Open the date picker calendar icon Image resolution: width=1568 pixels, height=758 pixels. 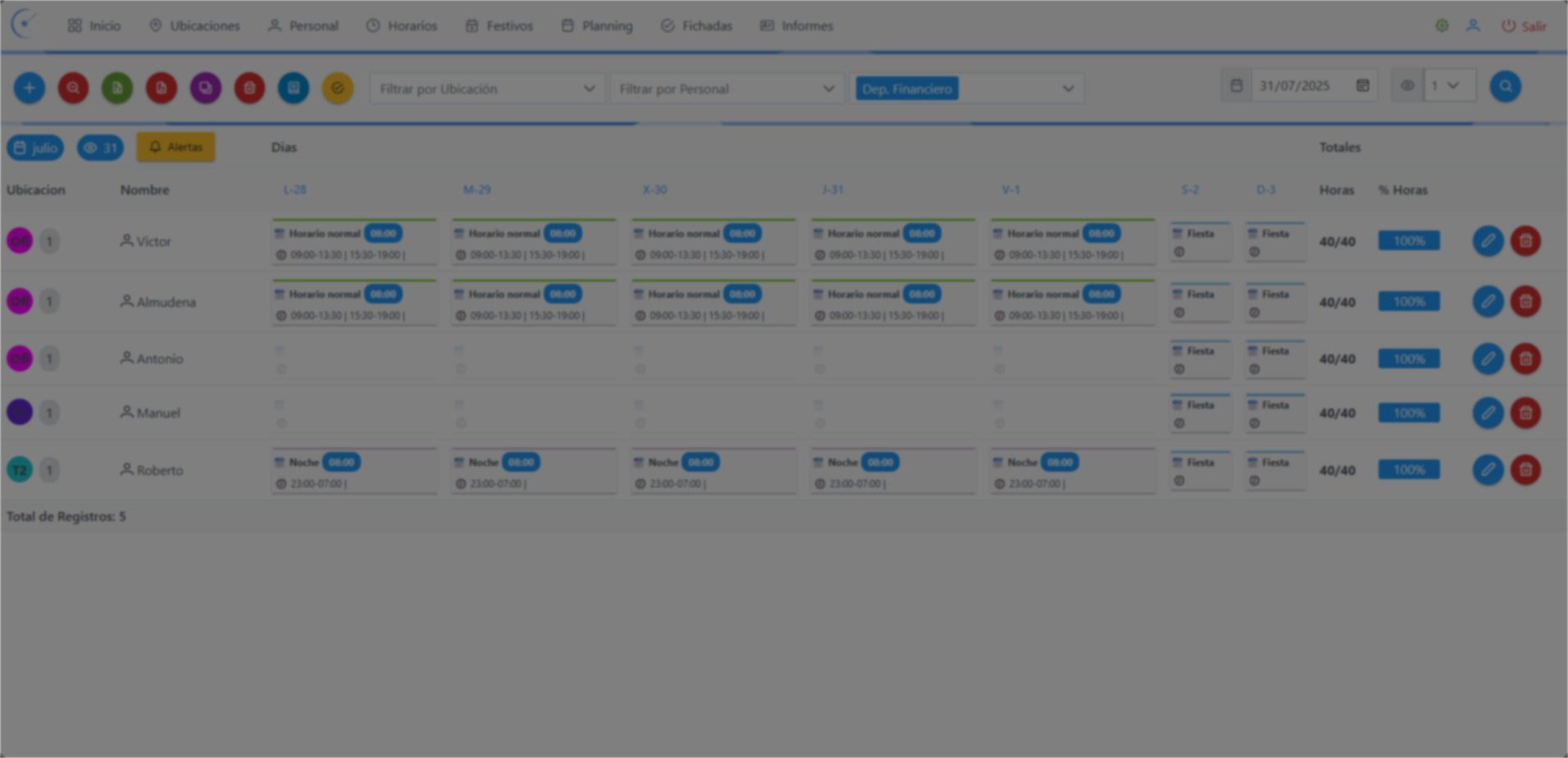coord(1362,86)
